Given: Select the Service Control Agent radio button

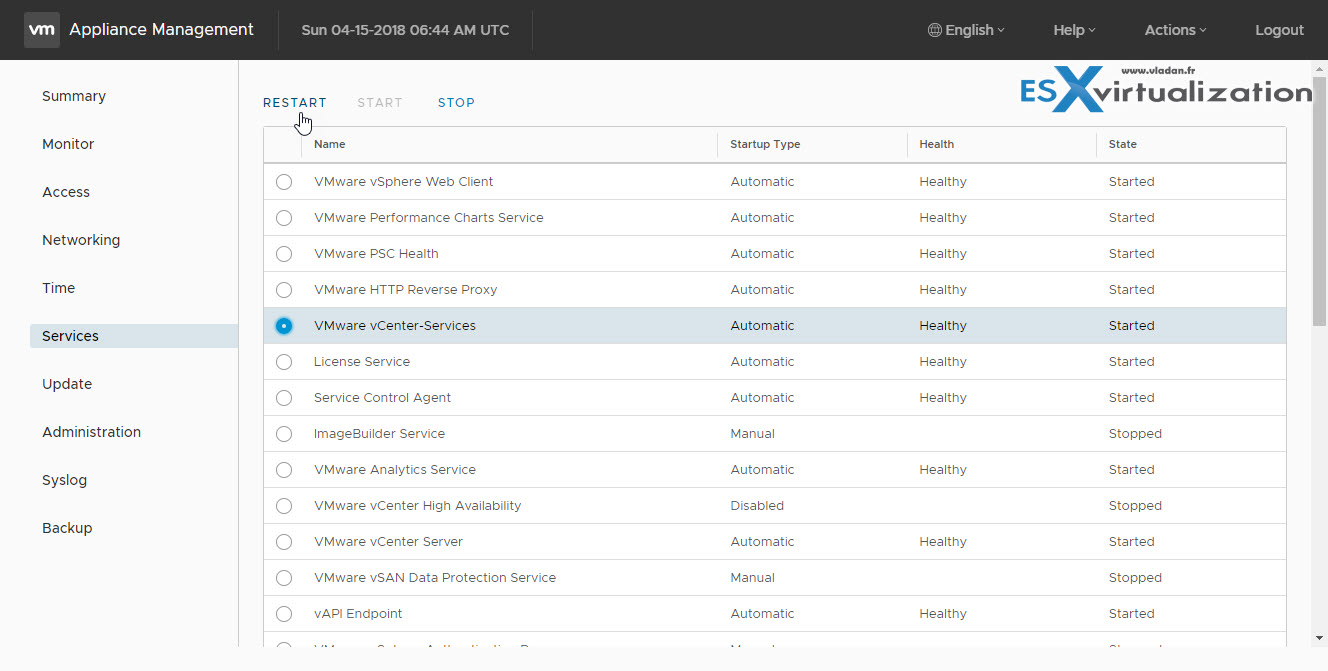Looking at the screenshot, I should 284,398.
